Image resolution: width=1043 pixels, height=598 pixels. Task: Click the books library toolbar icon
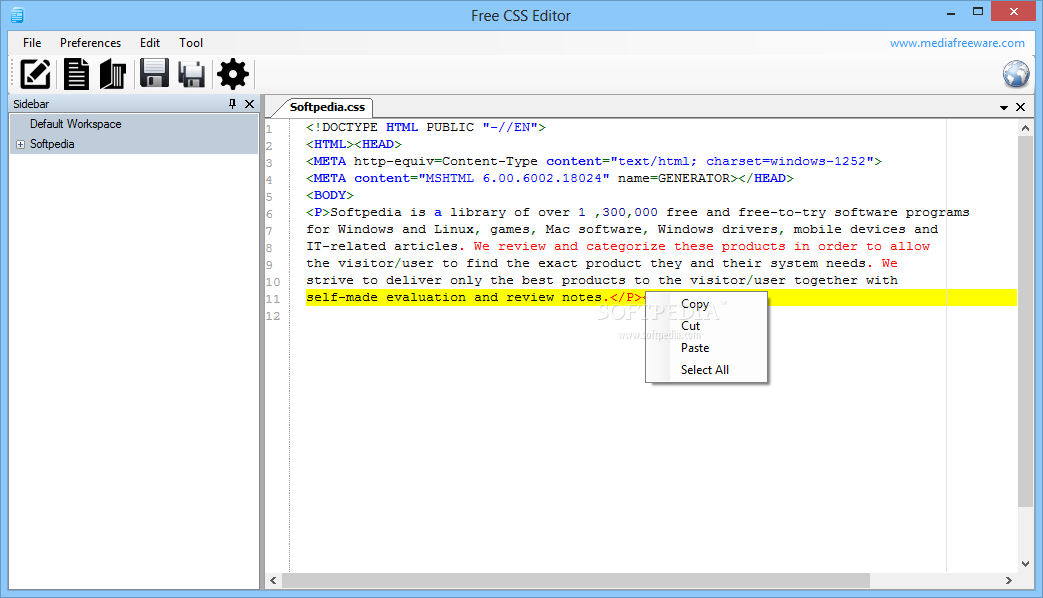tap(113, 74)
